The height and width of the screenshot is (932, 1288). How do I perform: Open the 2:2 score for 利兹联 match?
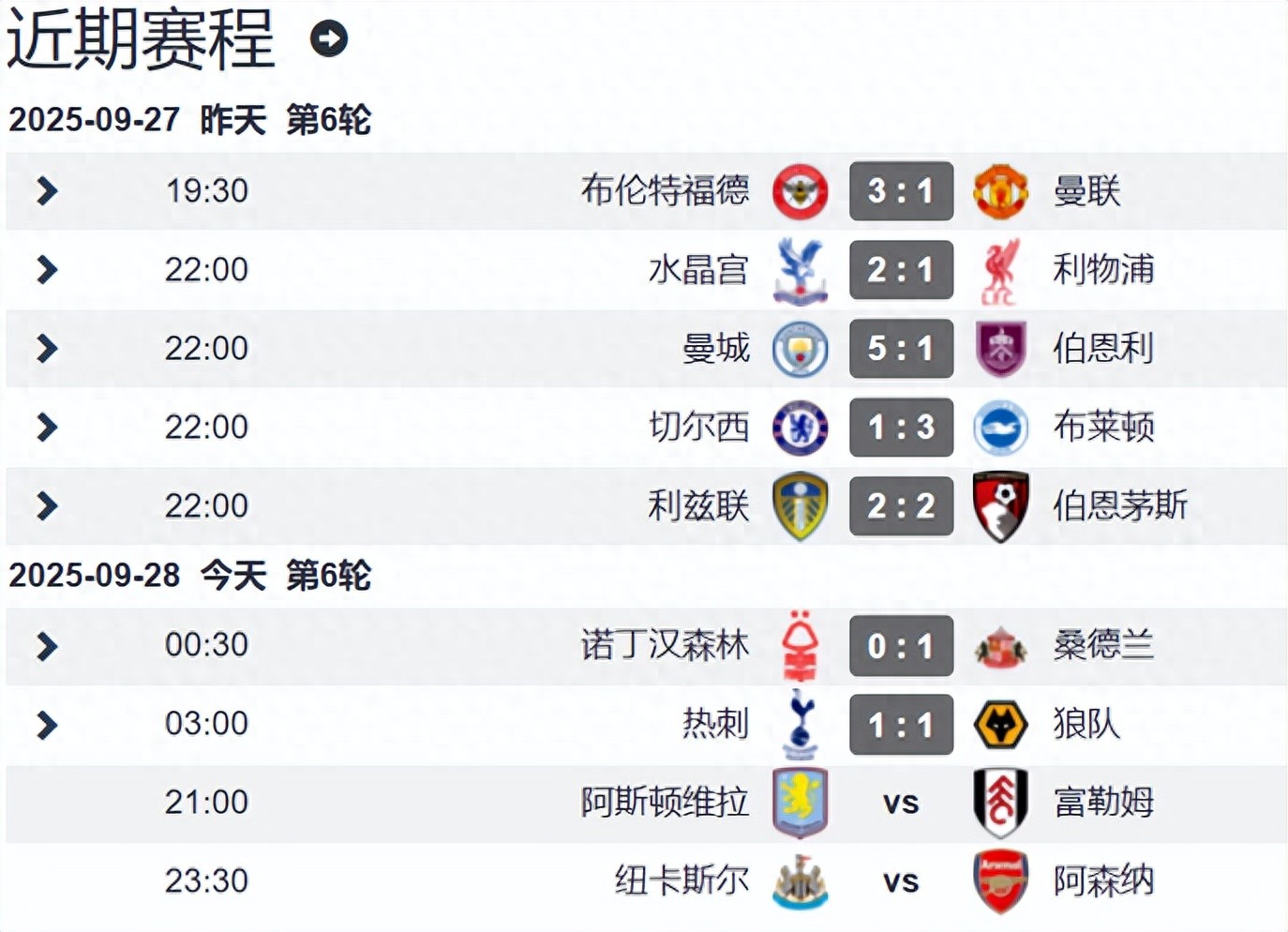click(901, 506)
